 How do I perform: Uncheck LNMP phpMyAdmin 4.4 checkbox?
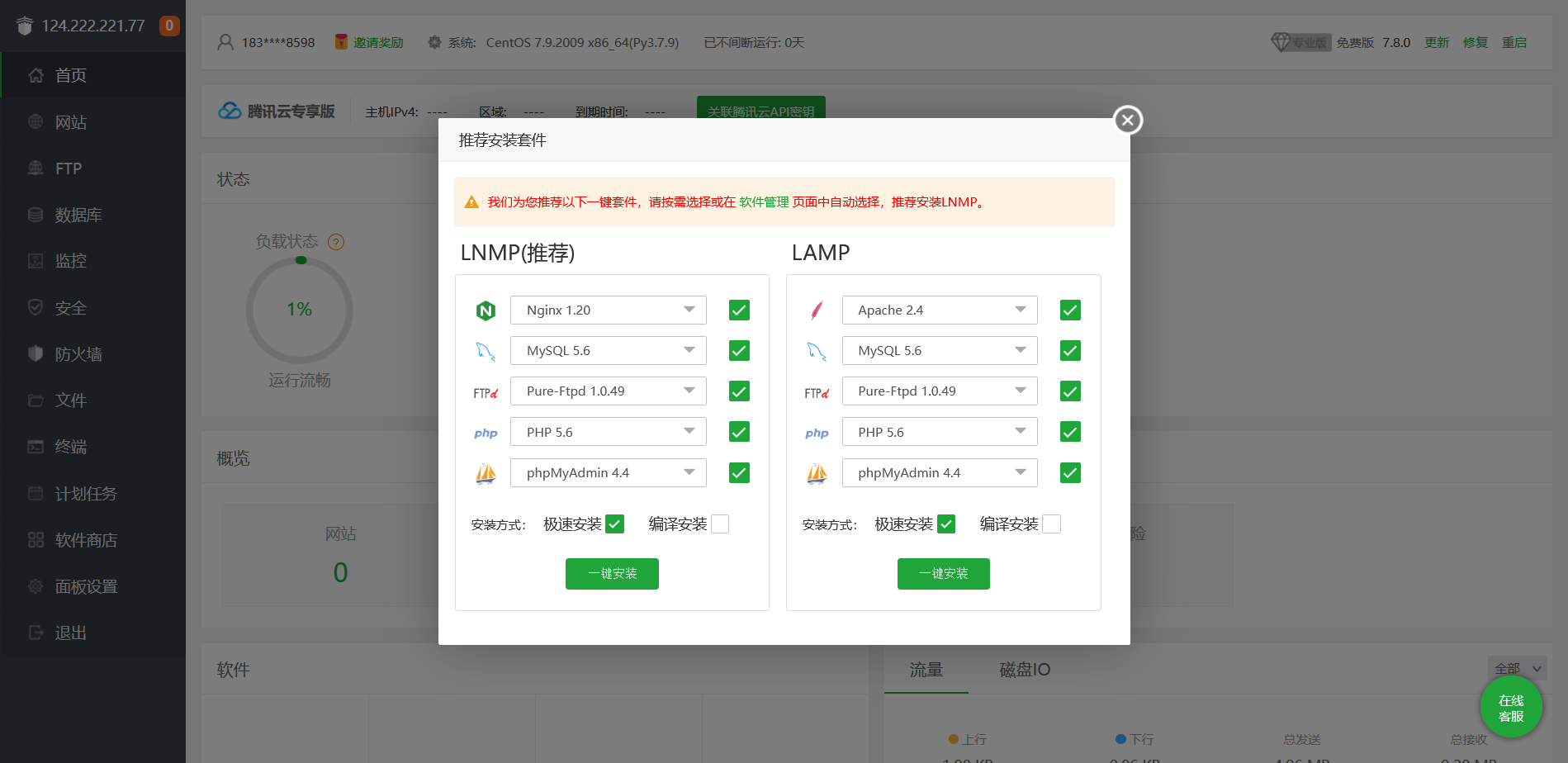[739, 473]
